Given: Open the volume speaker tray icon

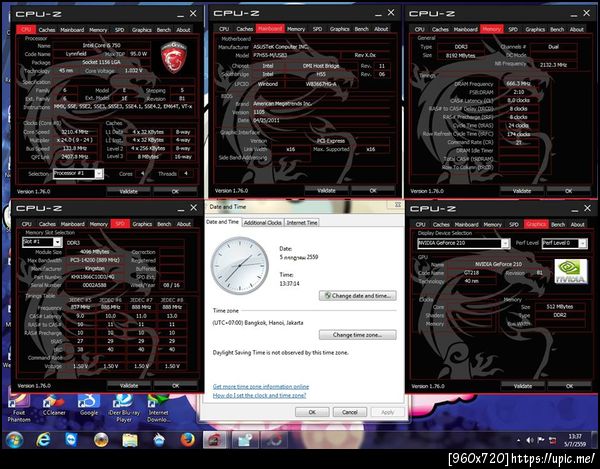Looking at the screenshot, I should point(530,440).
